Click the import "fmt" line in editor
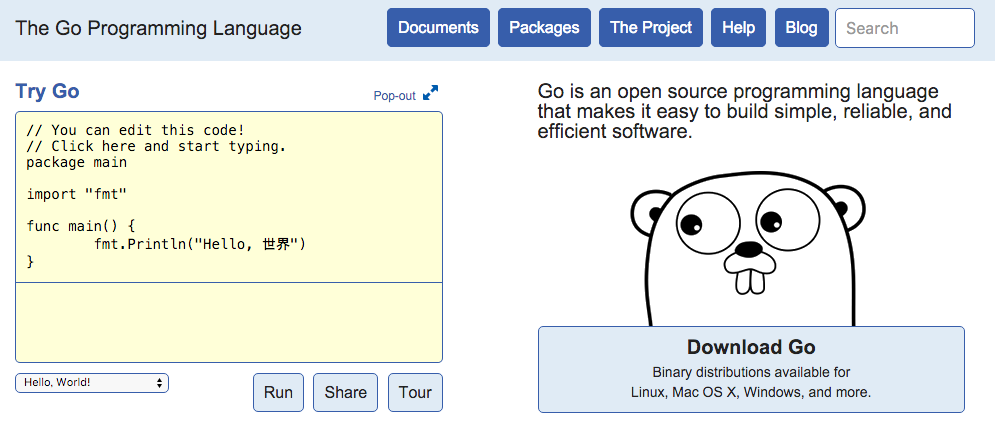The image size is (995, 437). pyautogui.click(x=77, y=195)
